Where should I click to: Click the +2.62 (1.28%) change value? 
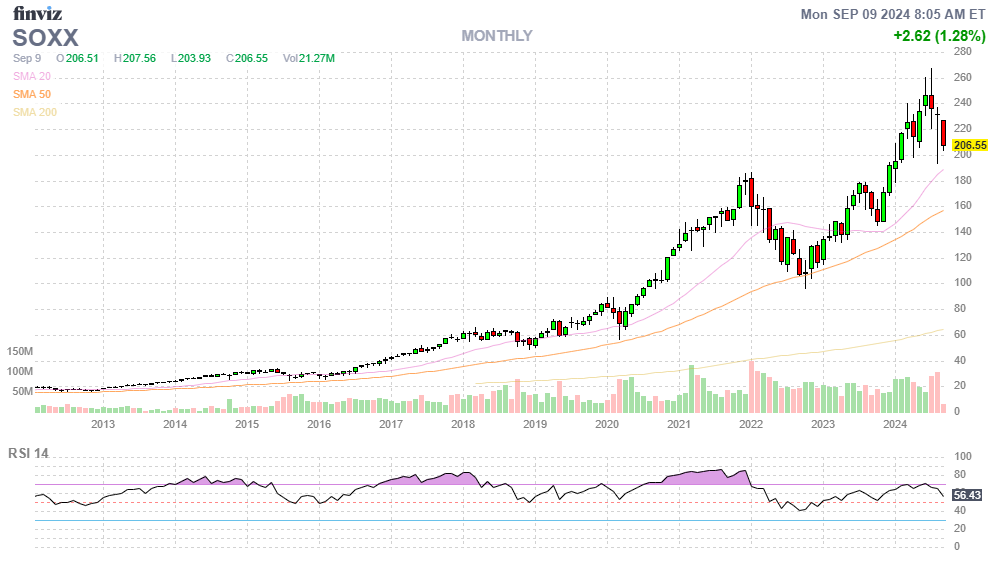click(x=939, y=36)
